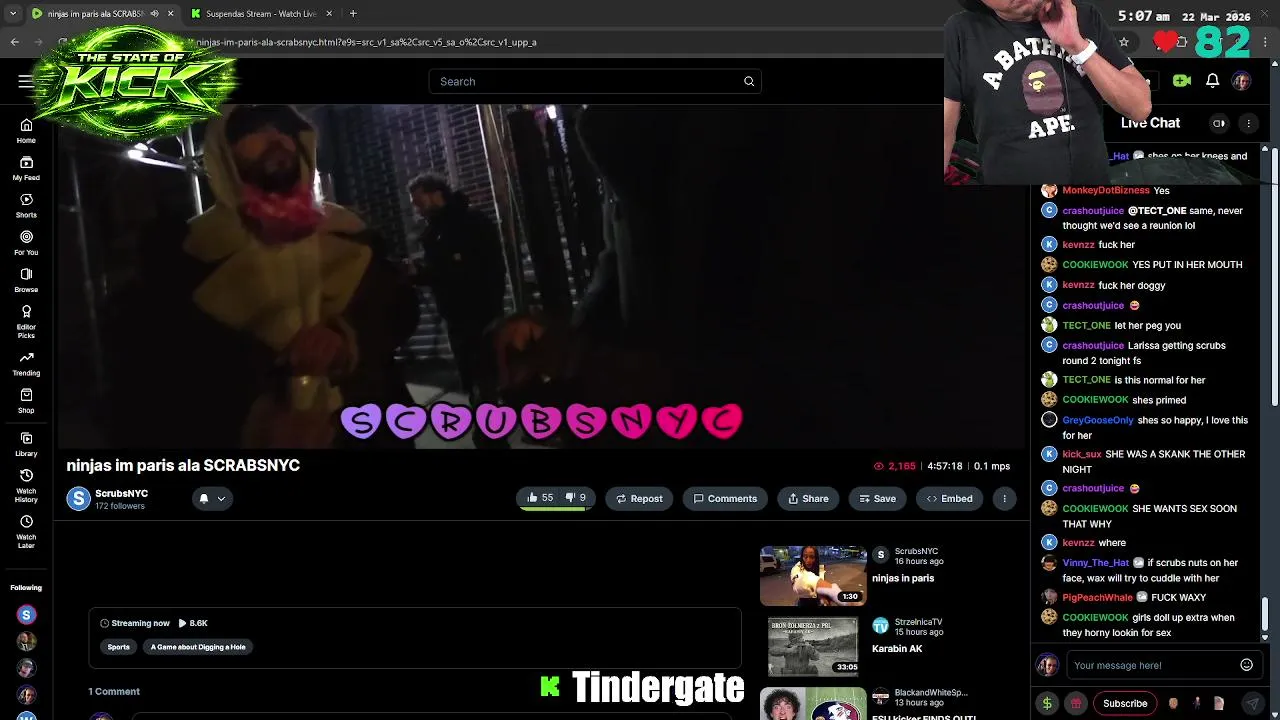The image size is (1280, 720).
Task: Send chat message with paper-plane icon
Action: coord(1252,703)
